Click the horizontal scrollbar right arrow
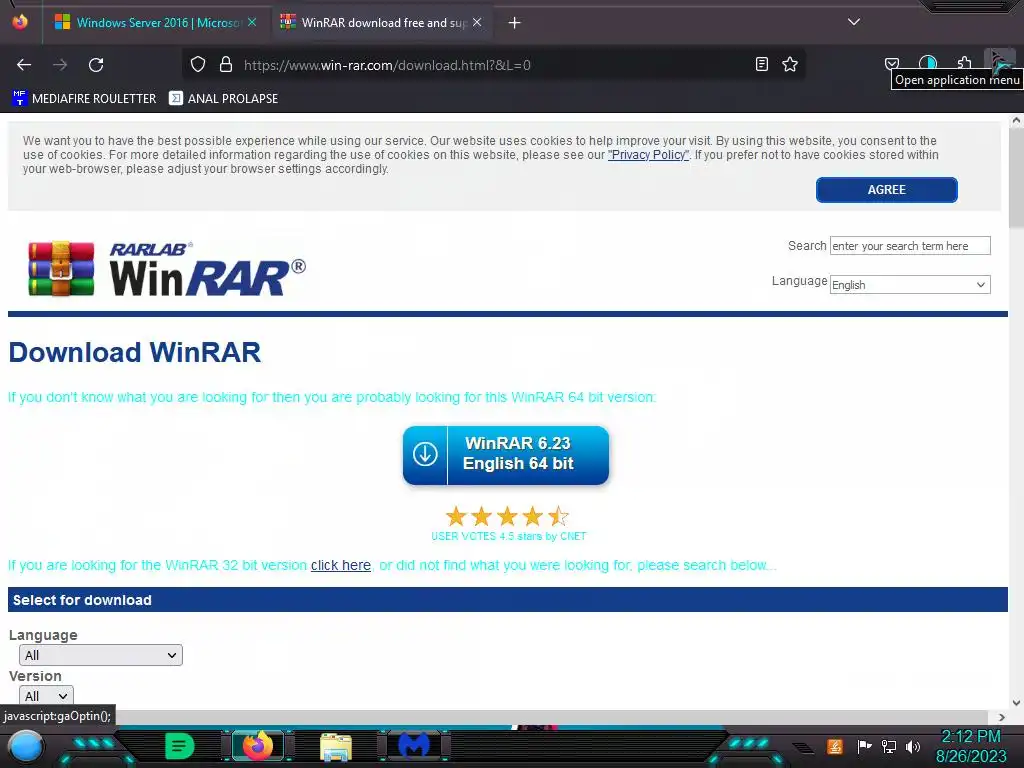This screenshot has height=768, width=1024. pyautogui.click(x=1002, y=717)
